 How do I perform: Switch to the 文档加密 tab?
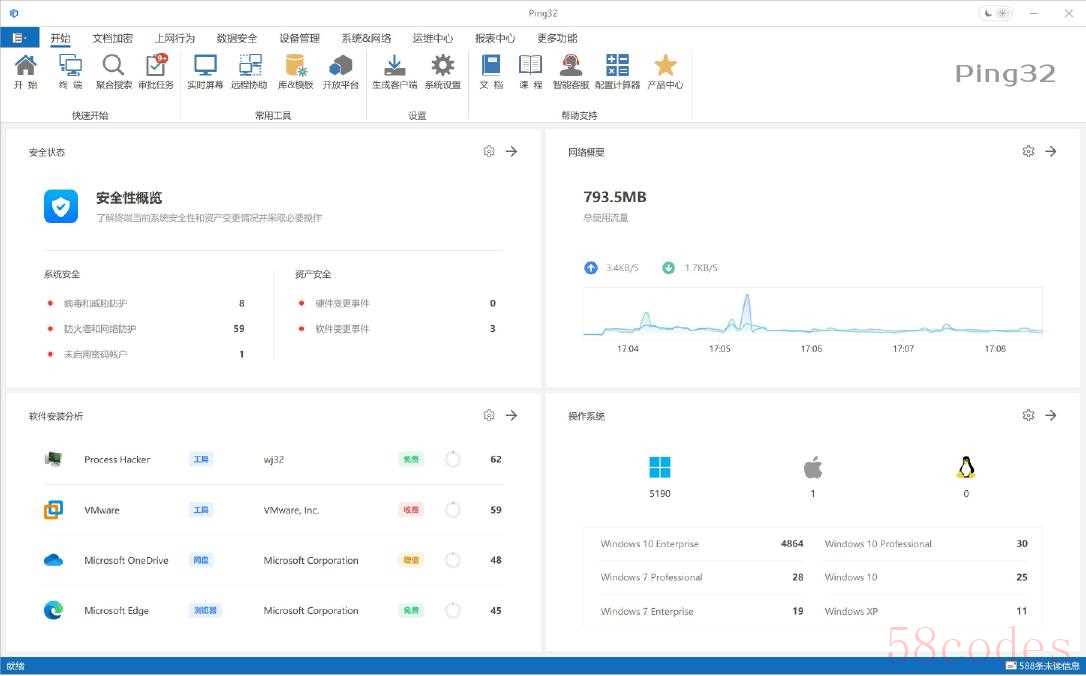coord(112,38)
